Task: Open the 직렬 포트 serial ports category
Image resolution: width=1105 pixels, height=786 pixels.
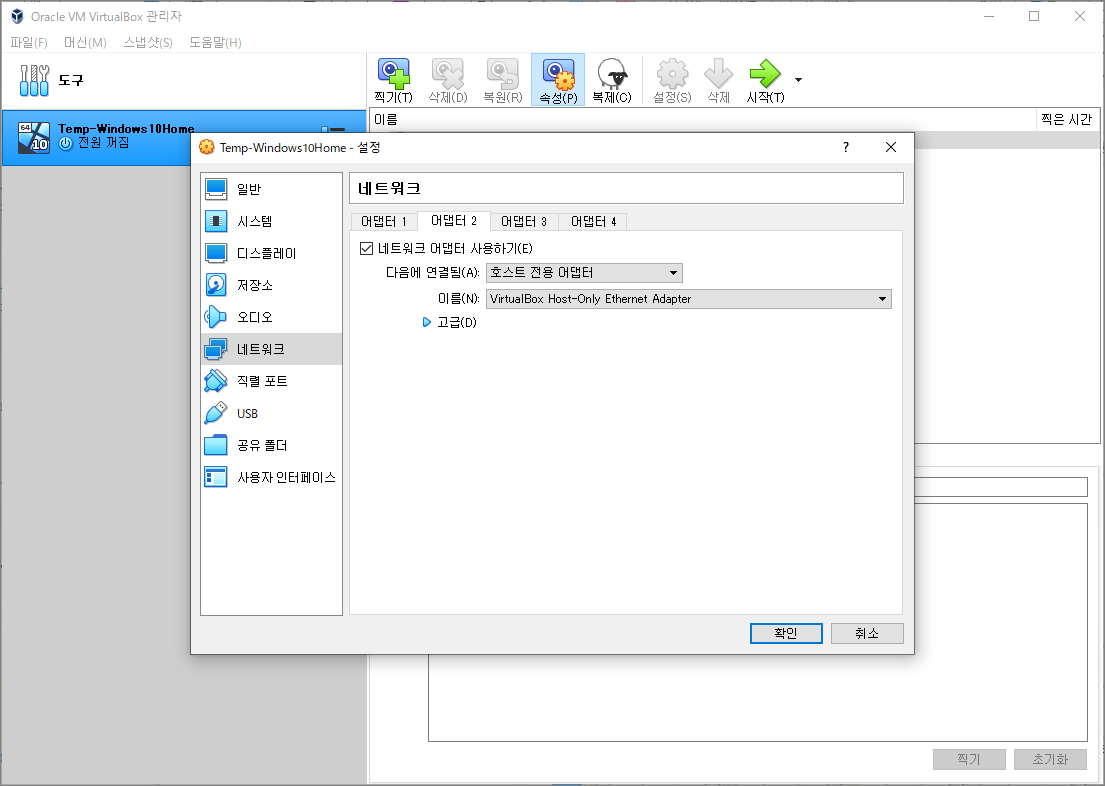Action: [271, 381]
